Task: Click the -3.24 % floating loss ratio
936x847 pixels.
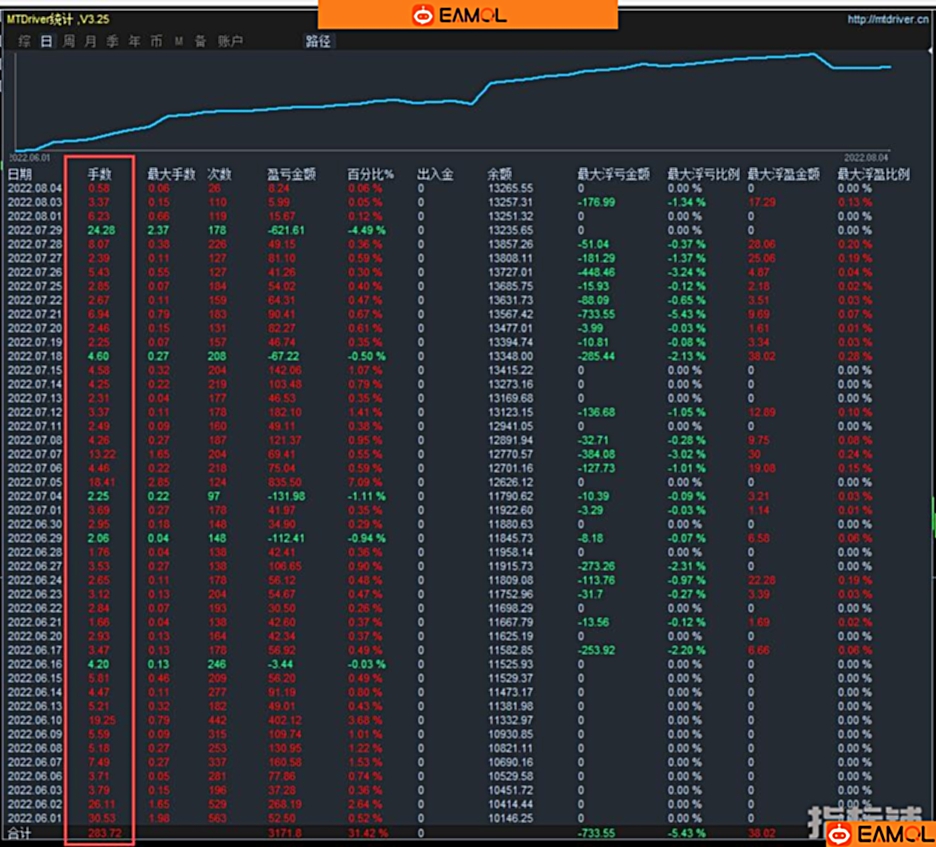Action: click(x=686, y=272)
